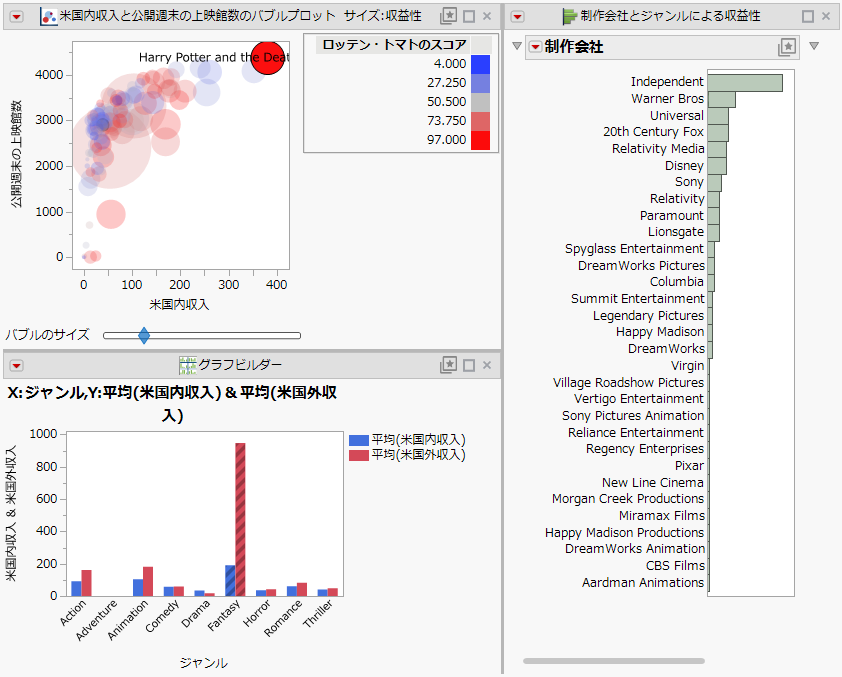Image resolution: width=842 pixels, height=677 pixels.
Task: Click Graph Builder panel star preset icon
Action: click(x=448, y=365)
